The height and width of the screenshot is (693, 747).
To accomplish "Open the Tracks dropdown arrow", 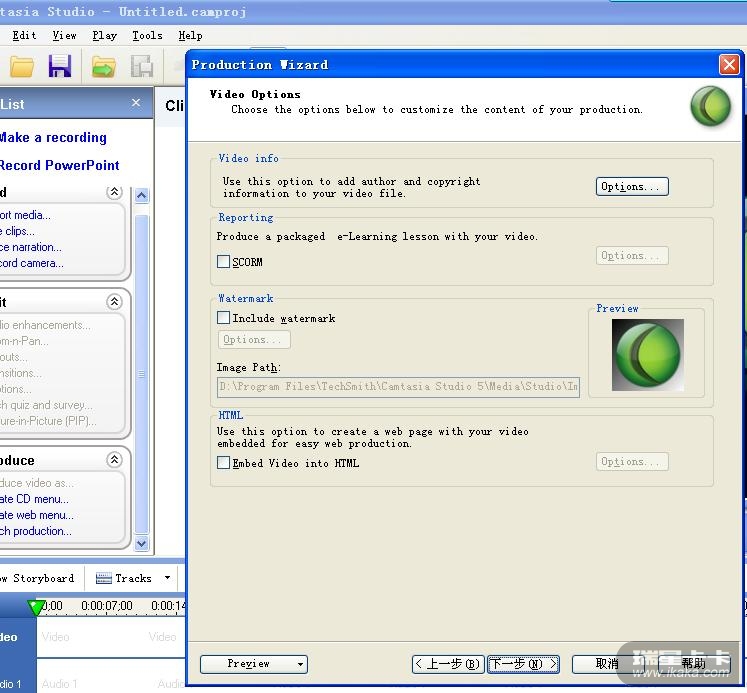I will click(x=167, y=578).
